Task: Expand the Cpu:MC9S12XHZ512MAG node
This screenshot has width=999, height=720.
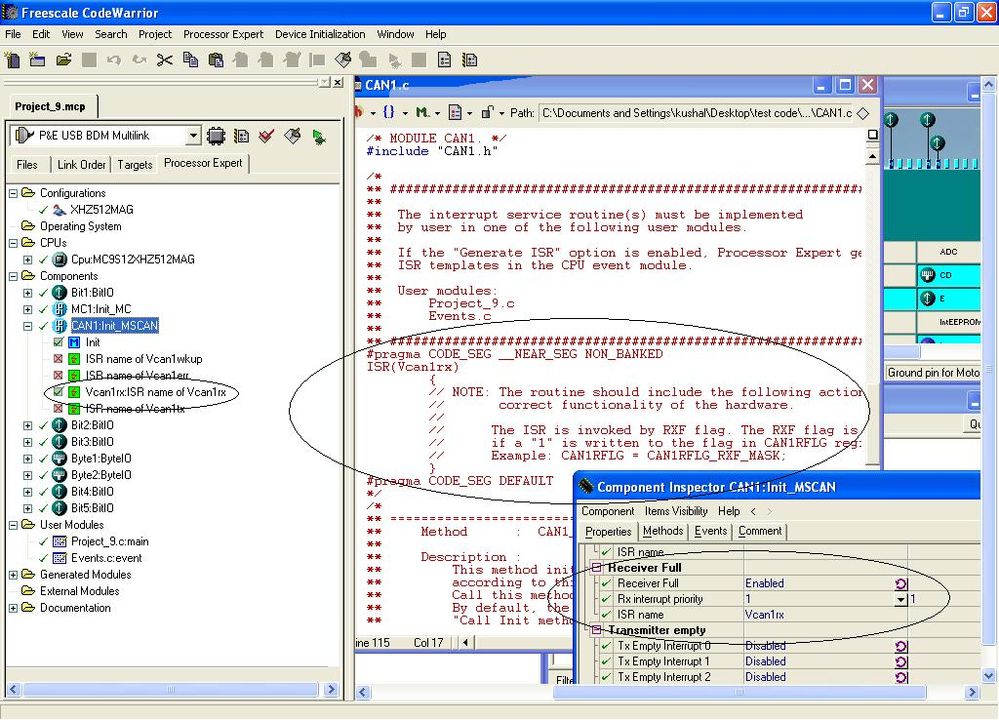Action: (x=27, y=259)
